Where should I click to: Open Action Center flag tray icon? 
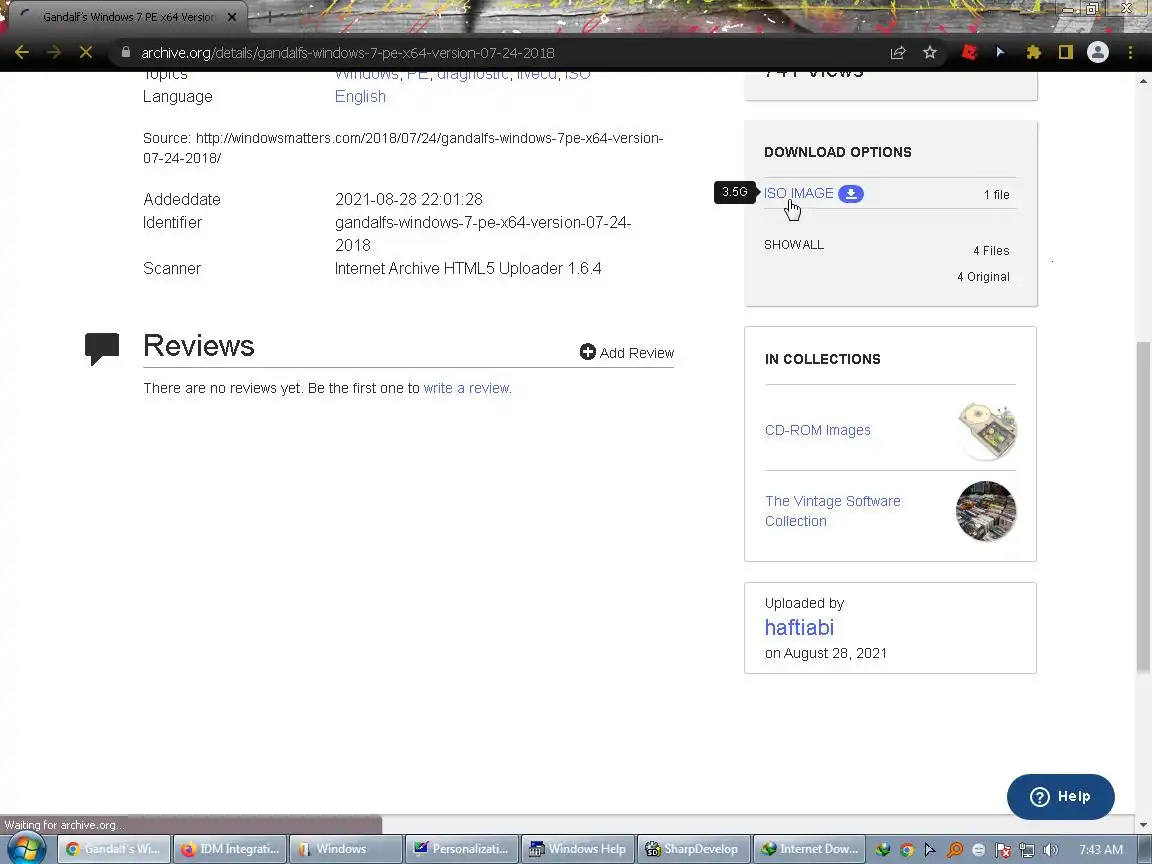pos(1002,849)
